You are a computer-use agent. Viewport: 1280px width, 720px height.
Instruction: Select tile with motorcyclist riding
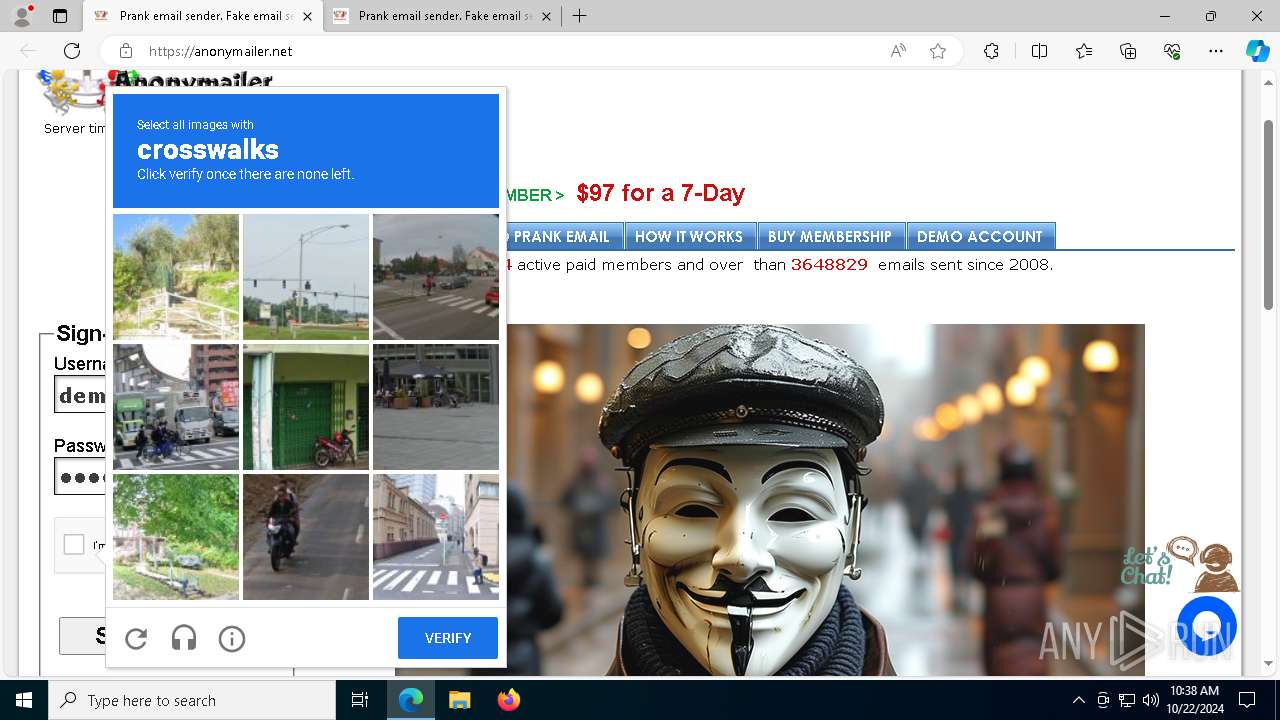[x=306, y=537]
